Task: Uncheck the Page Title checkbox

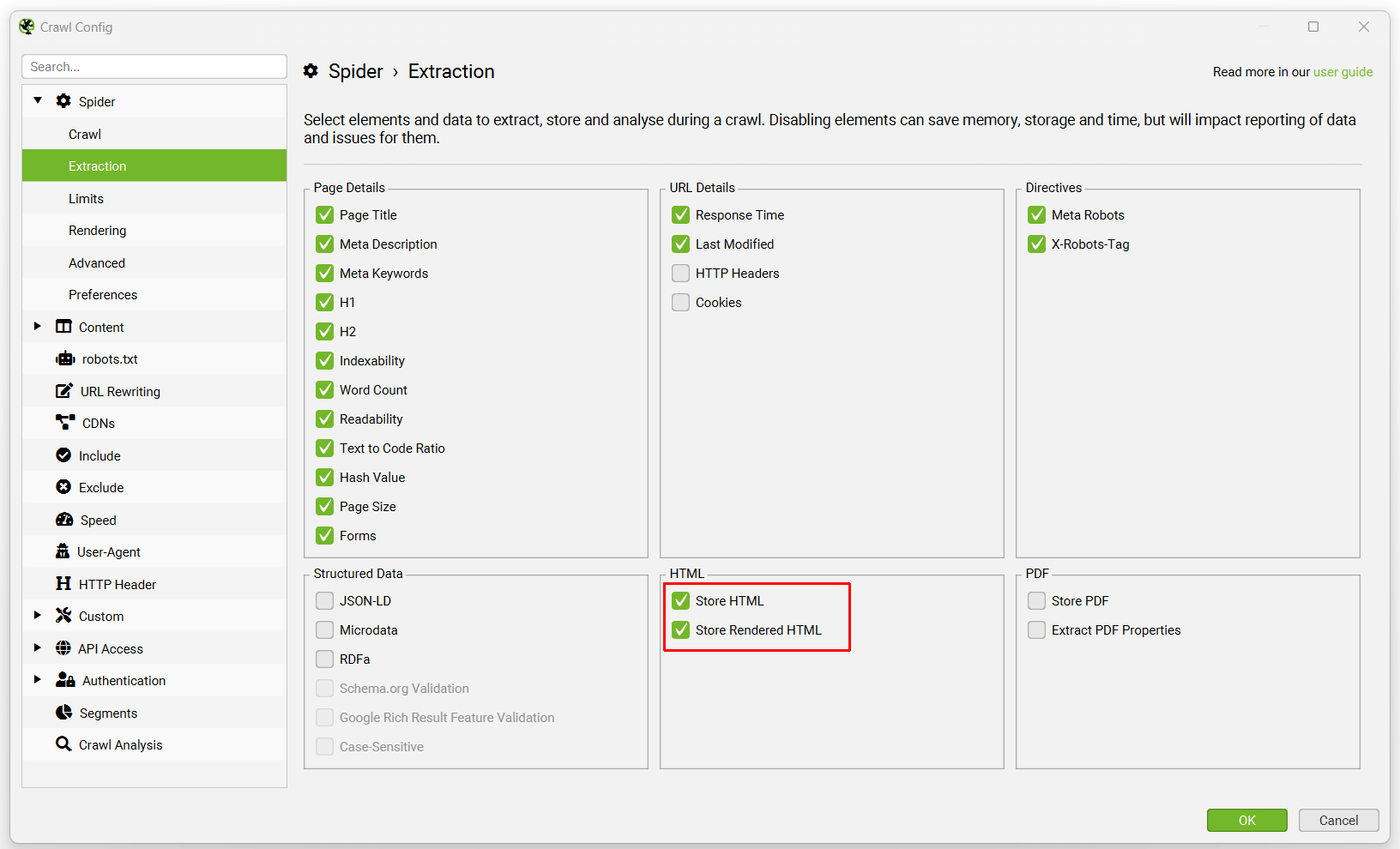Action: click(x=324, y=214)
